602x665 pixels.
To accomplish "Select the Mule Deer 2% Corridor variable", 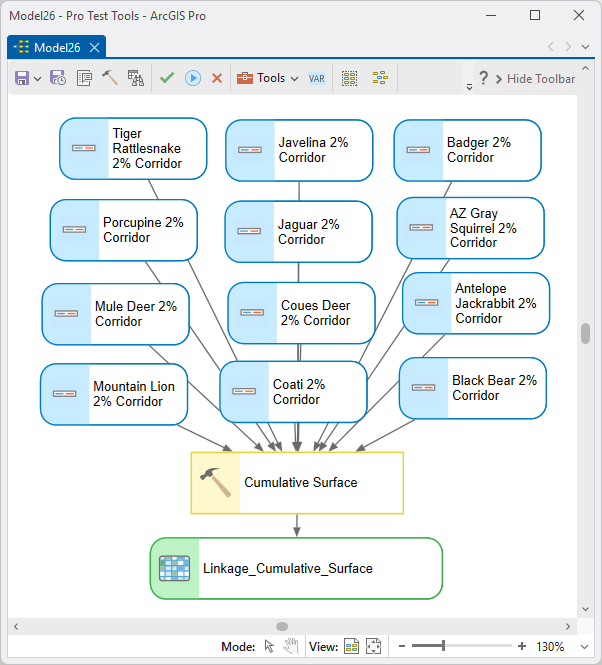I will click(115, 314).
